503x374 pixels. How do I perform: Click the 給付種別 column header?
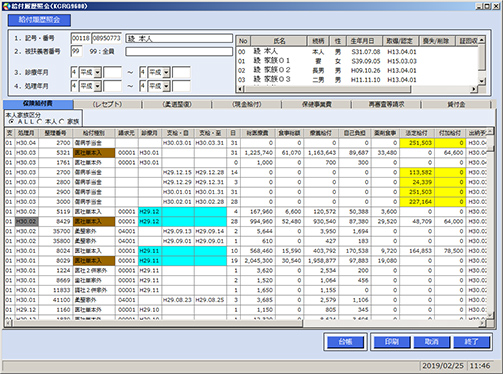(x=94, y=133)
